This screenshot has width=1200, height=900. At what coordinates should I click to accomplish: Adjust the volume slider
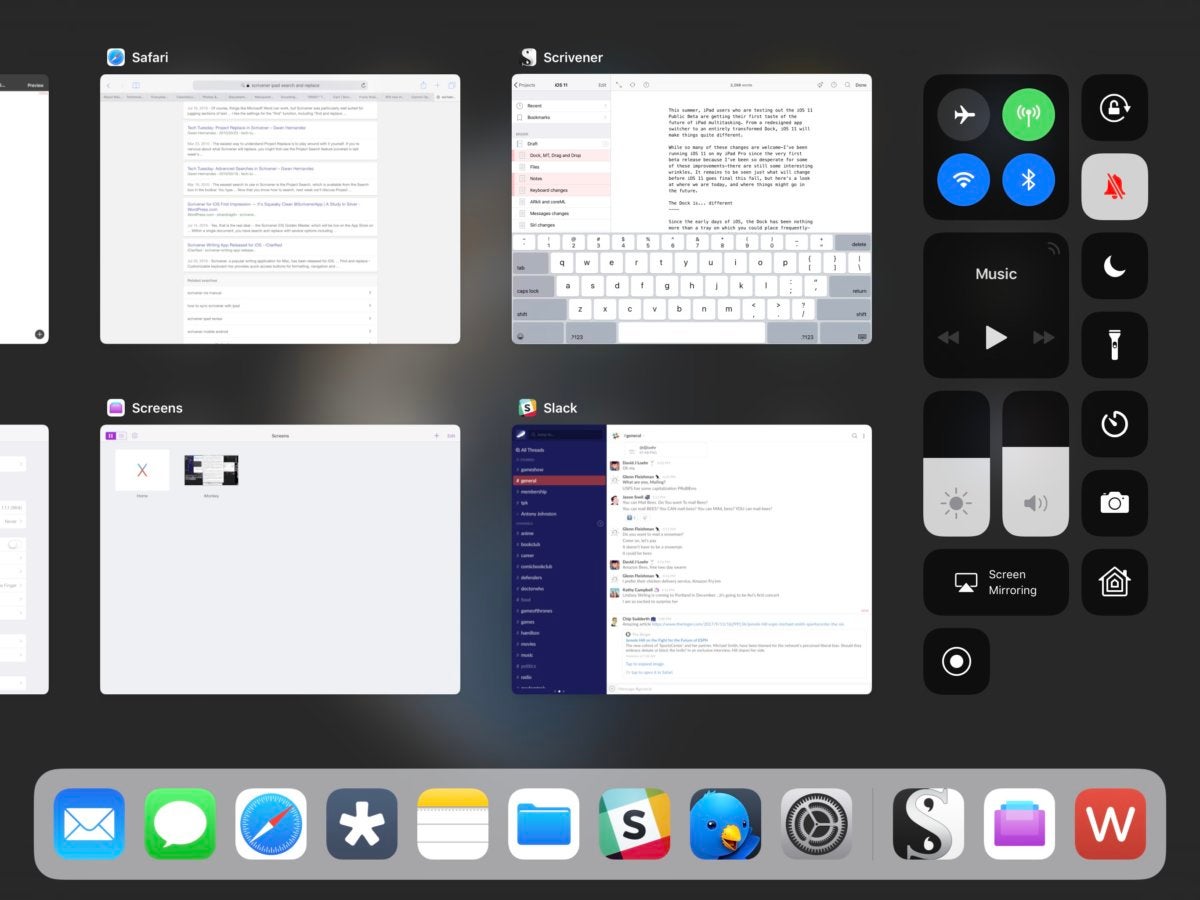coord(1035,463)
